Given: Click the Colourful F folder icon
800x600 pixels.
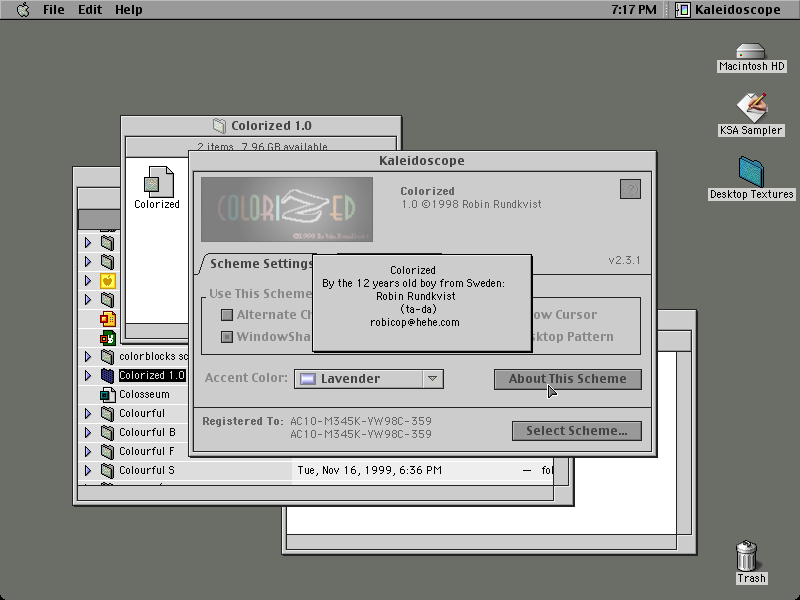Looking at the screenshot, I should coord(108,452).
